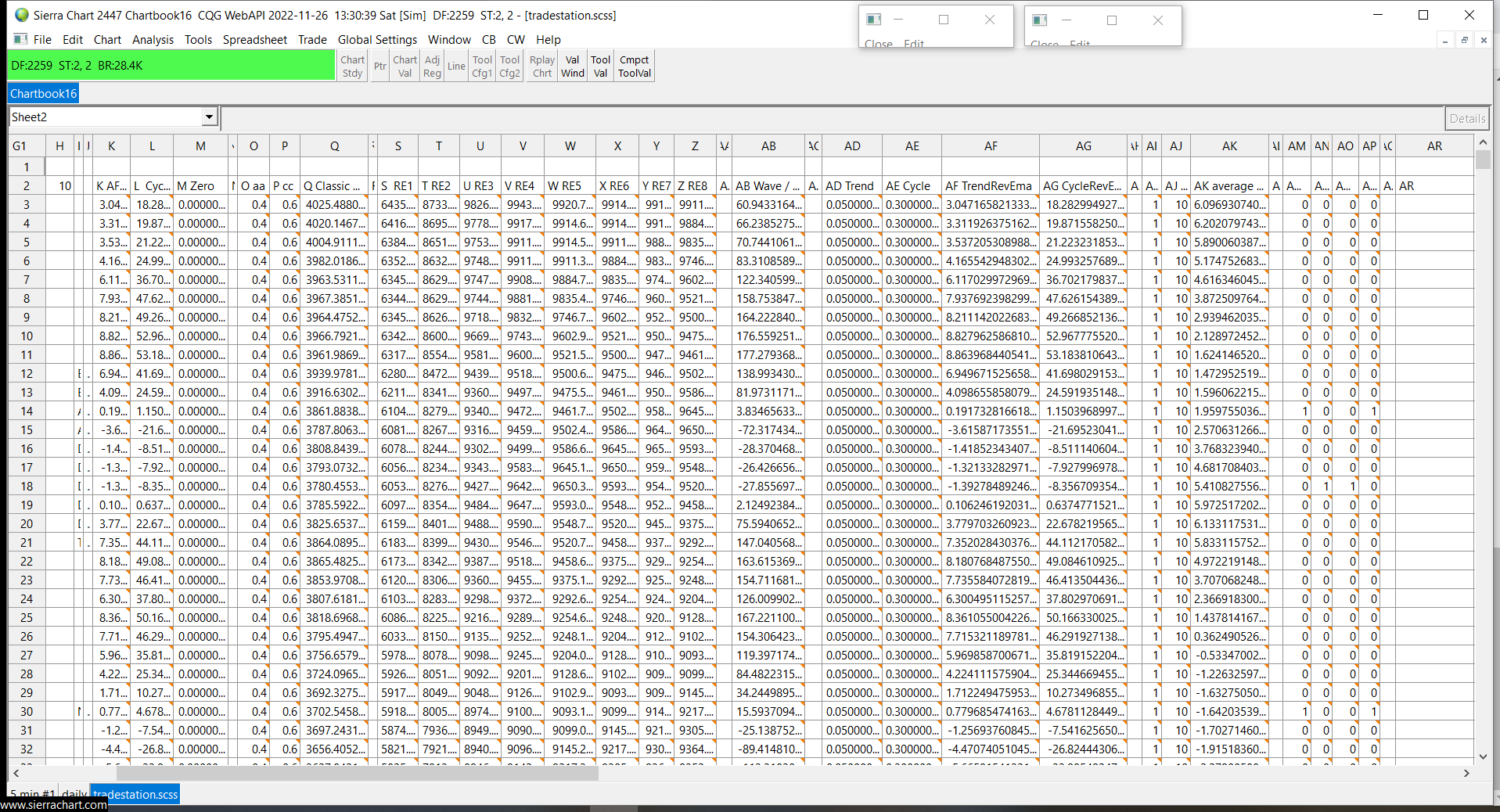The height and width of the screenshot is (812, 1500).
Task: Open the Chart Val toolbar button
Action: tap(405, 66)
